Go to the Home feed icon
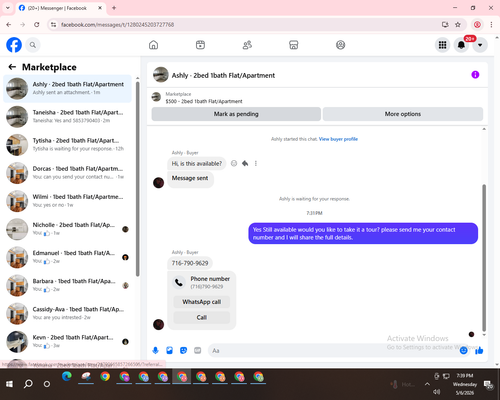Image resolution: width=500 pixels, height=400 pixels. 153,45
